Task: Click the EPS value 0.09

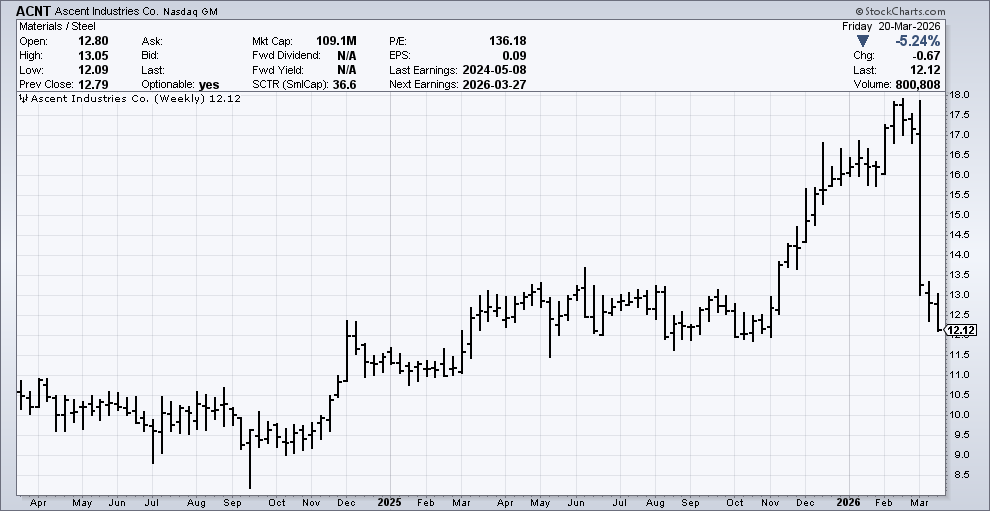Action: pyautogui.click(x=515, y=56)
